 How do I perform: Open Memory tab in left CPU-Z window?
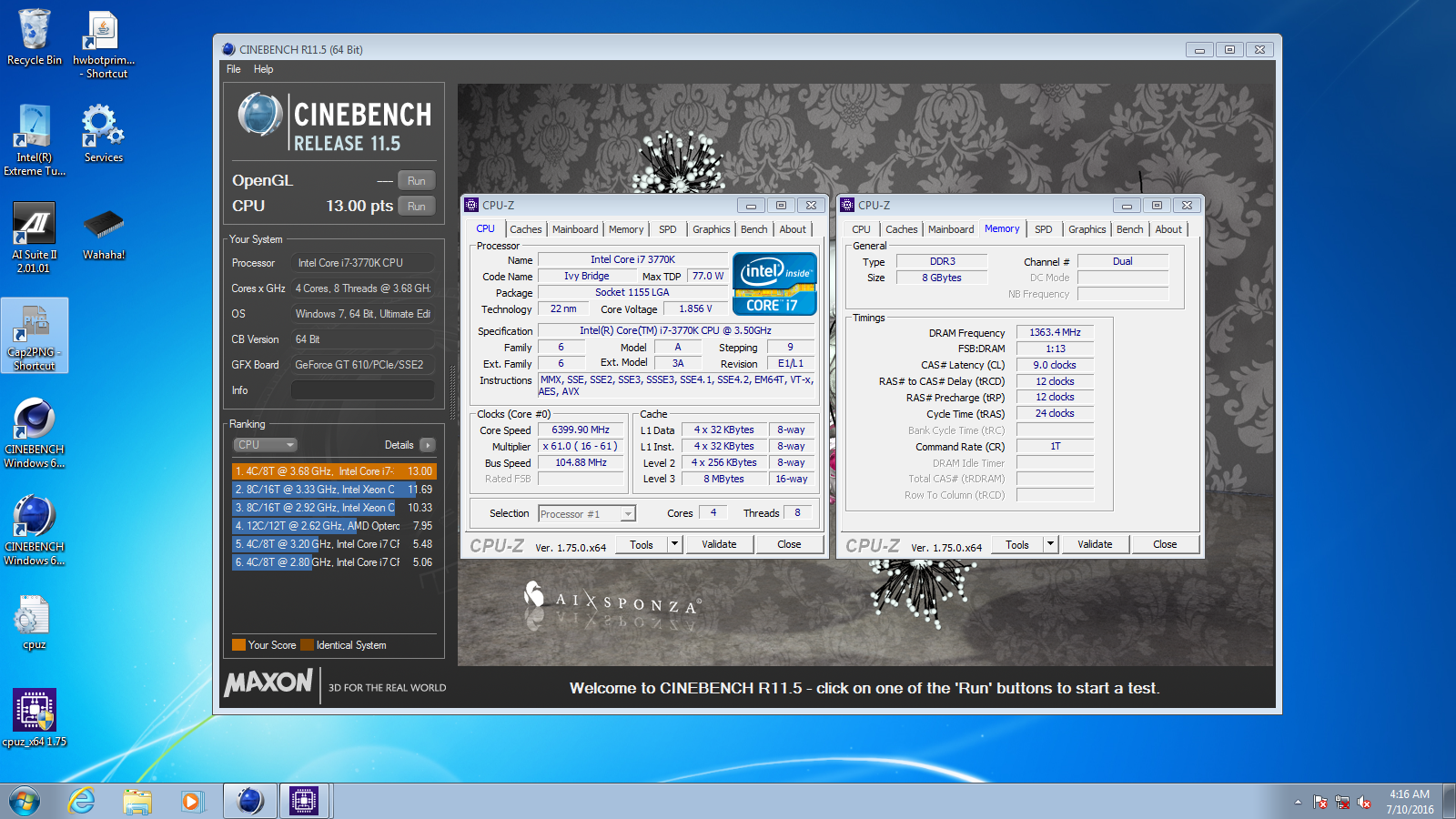[x=626, y=229]
